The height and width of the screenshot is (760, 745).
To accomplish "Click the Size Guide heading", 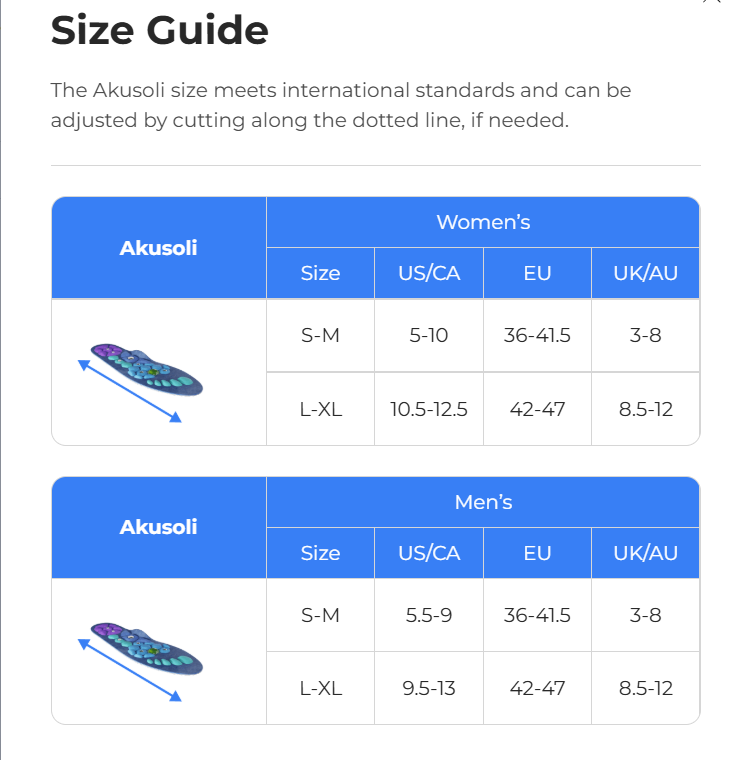I will click(x=160, y=31).
